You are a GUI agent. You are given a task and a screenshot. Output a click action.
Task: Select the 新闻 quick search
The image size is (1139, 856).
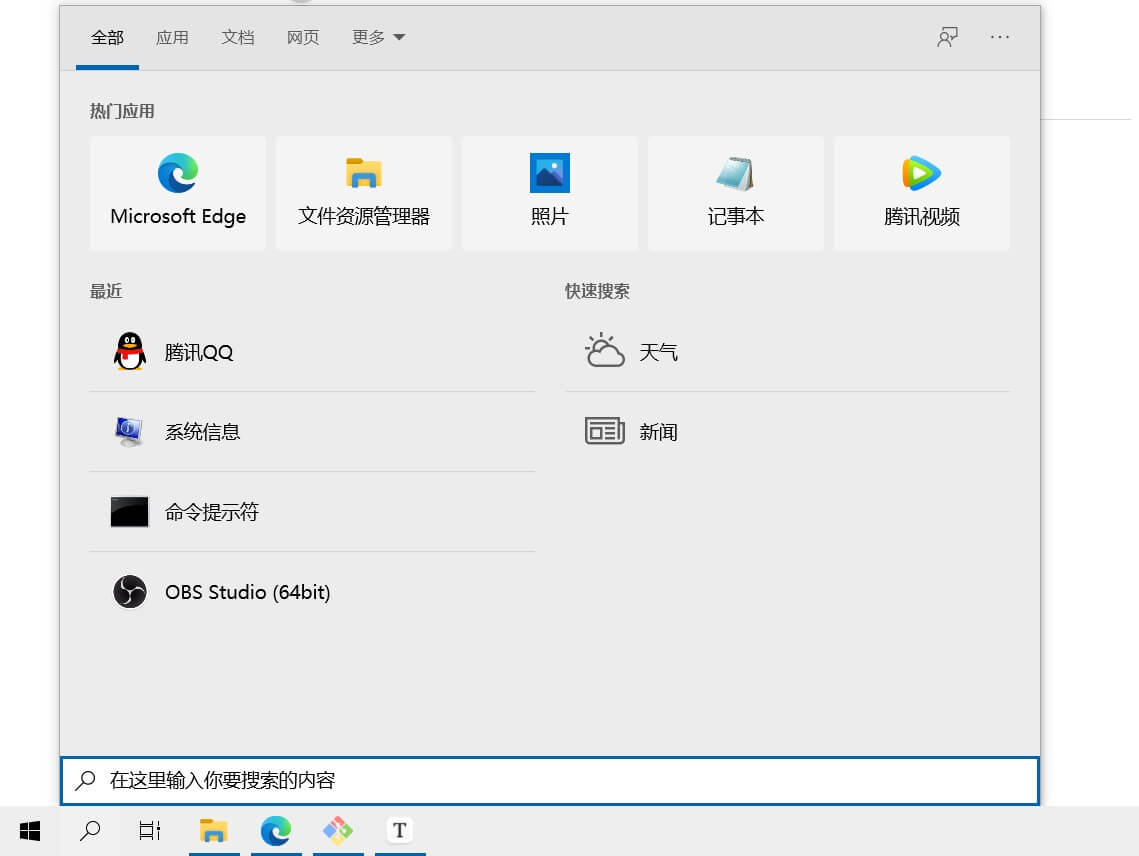(787, 432)
